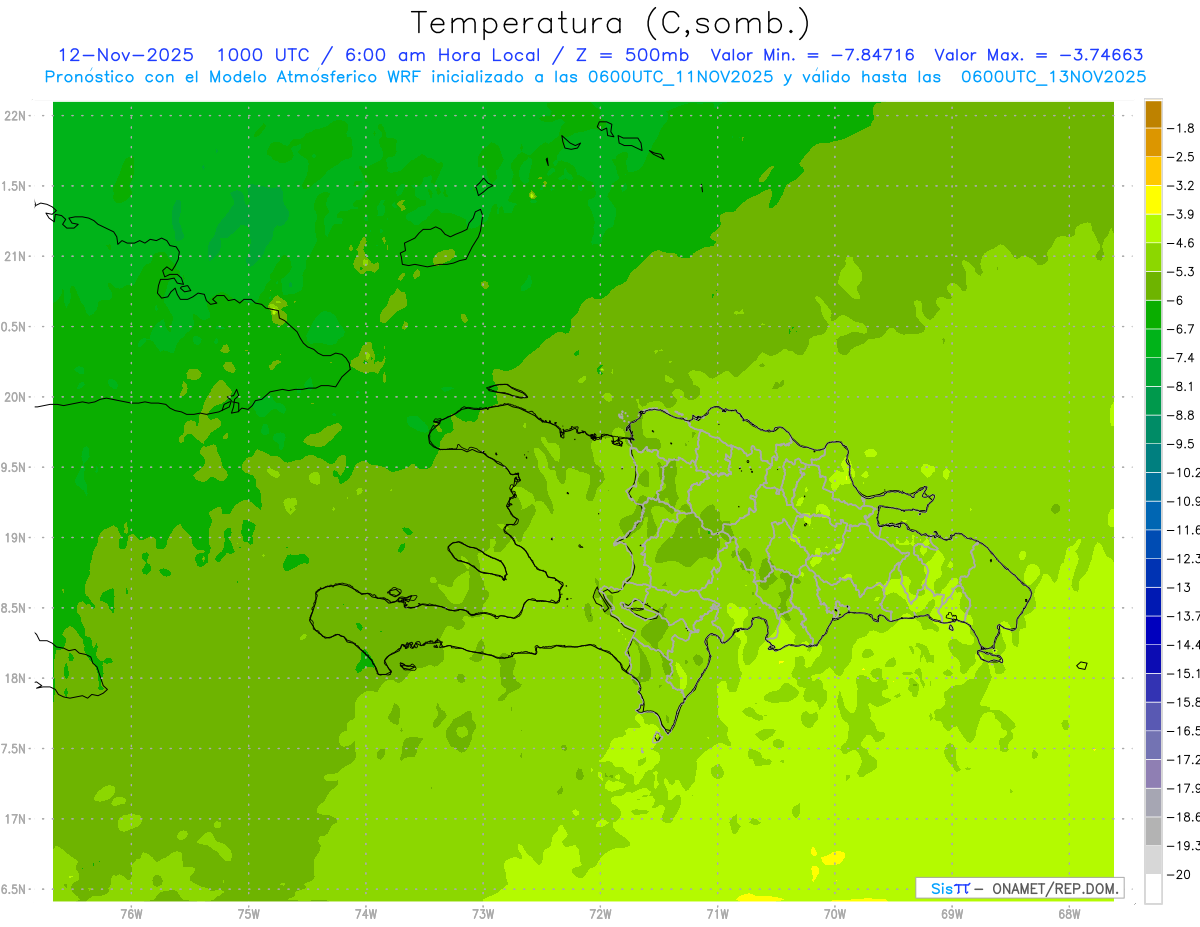This screenshot has width=1200, height=927.
Task: Click the colorbar label "-20"
Action: click(1179, 874)
